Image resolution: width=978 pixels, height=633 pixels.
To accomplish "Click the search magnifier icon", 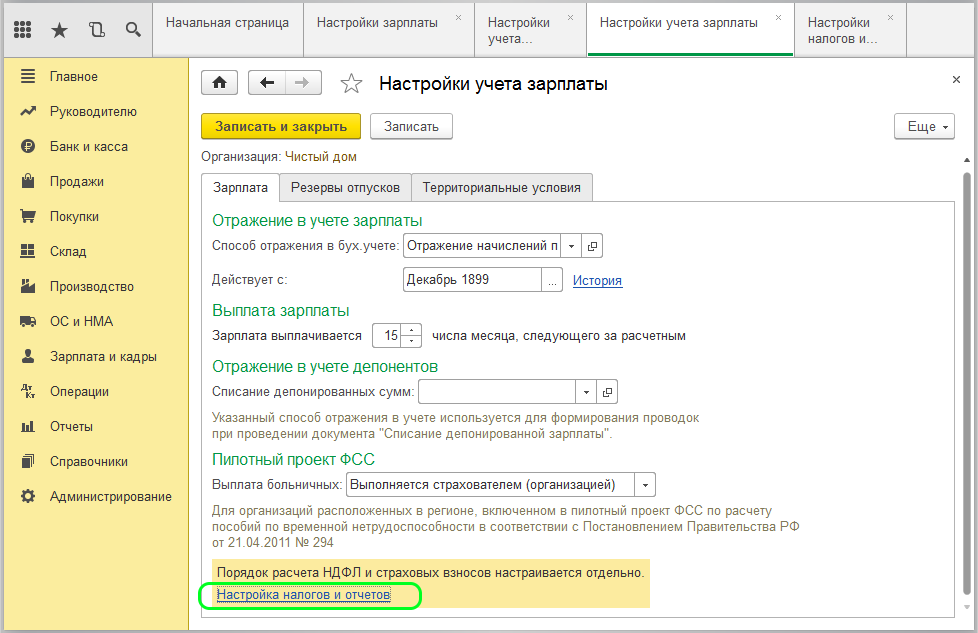I will pyautogui.click(x=133, y=30).
